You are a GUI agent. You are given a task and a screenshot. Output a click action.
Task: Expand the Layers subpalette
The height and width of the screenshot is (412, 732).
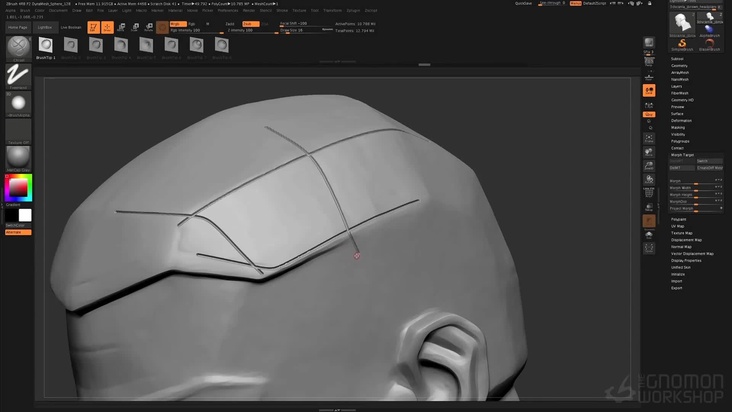pyautogui.click(x=676, y=86)
